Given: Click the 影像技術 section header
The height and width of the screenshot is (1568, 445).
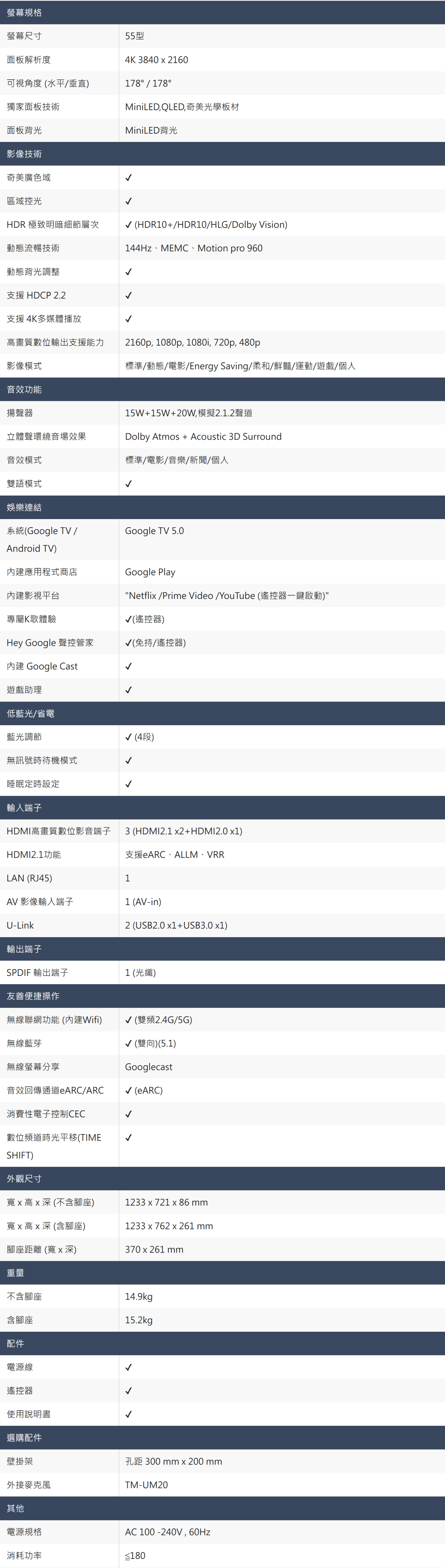Looking at the screenshot, I should [24, 154].
